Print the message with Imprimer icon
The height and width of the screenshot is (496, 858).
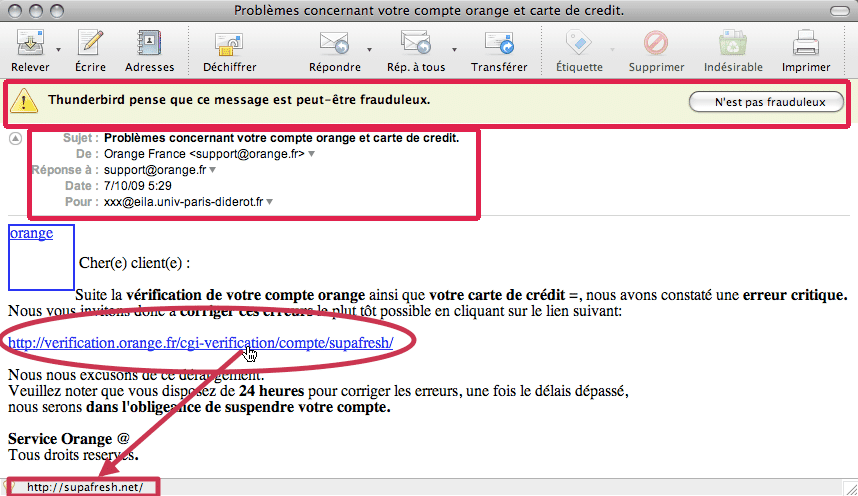[805, 44]
